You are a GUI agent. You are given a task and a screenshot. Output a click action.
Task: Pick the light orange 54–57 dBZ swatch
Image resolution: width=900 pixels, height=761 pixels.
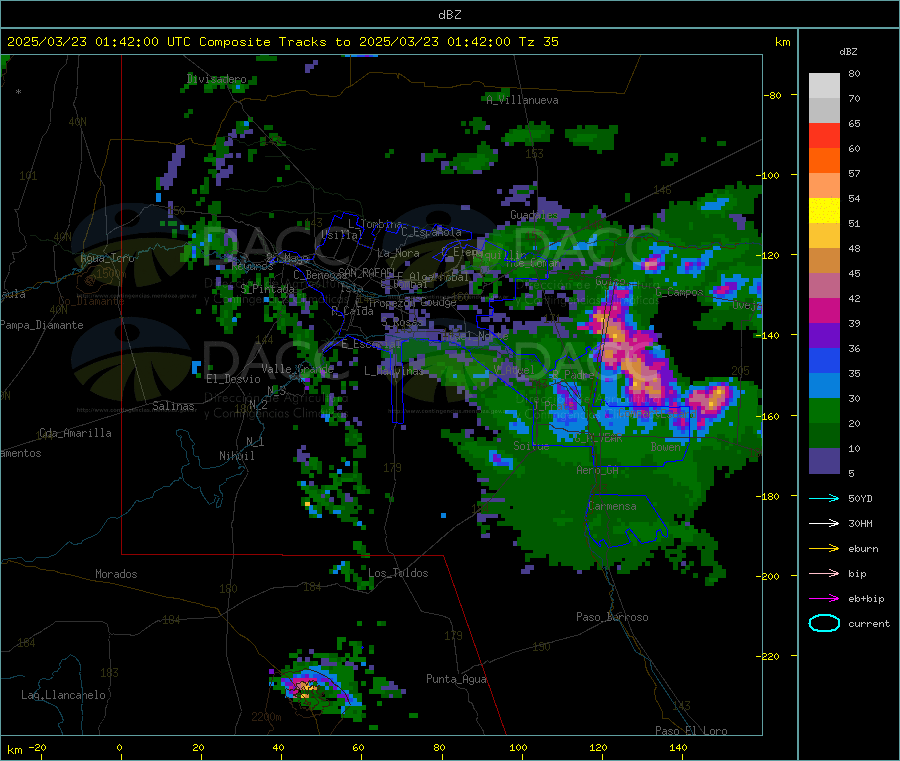tap(824, 185)
